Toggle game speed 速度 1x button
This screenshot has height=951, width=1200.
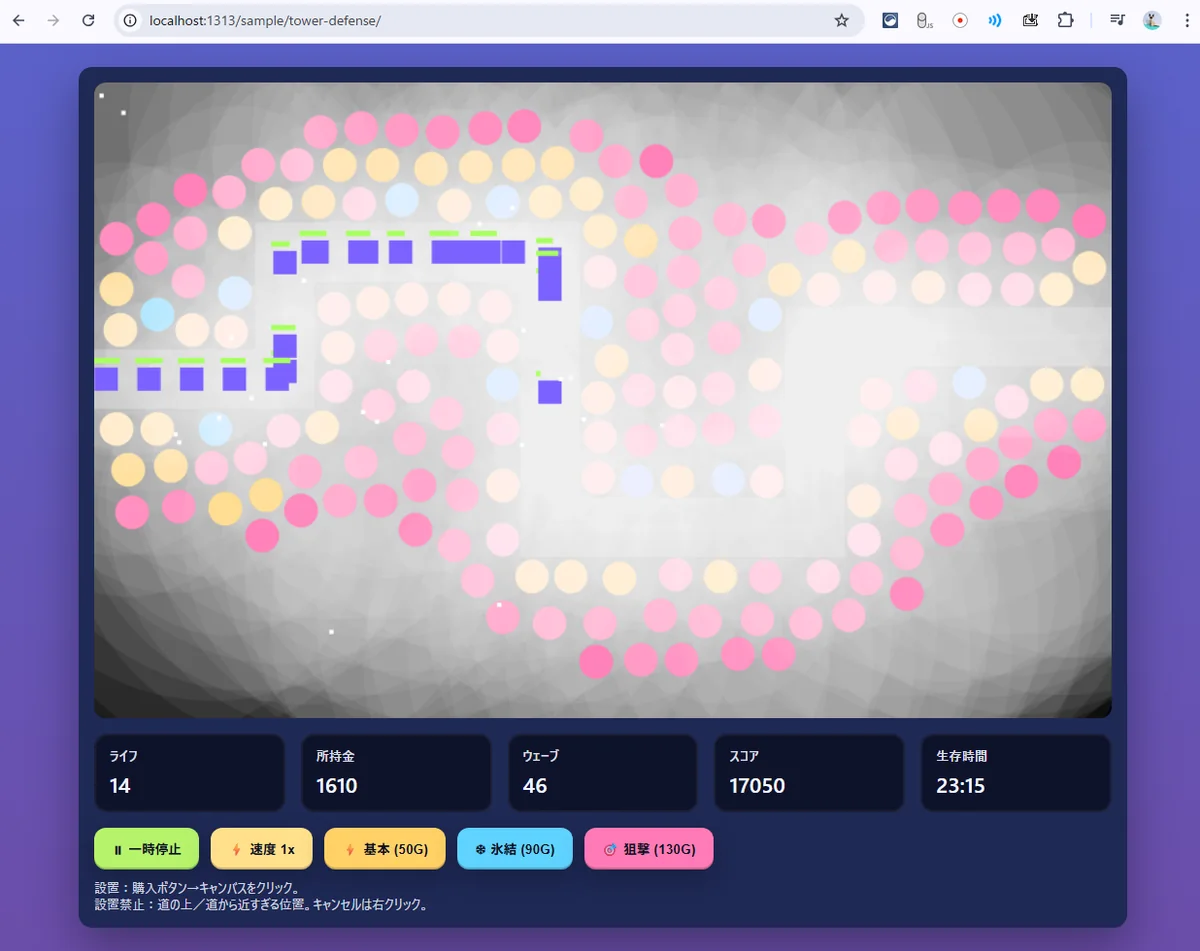pos(261,849)
